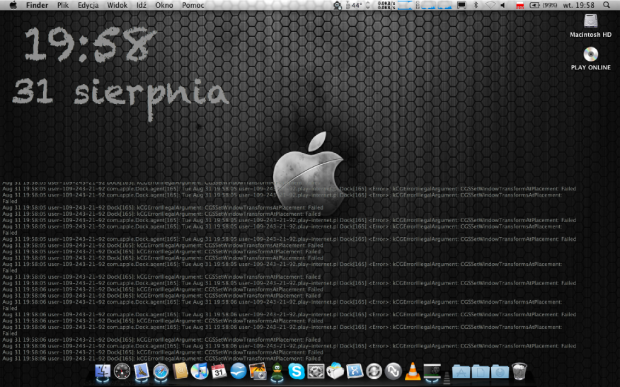Image resolution: width=620 pixels, height=387 pixels.
Task: Open the Apple menu
Action: click(x=13, y=5)
